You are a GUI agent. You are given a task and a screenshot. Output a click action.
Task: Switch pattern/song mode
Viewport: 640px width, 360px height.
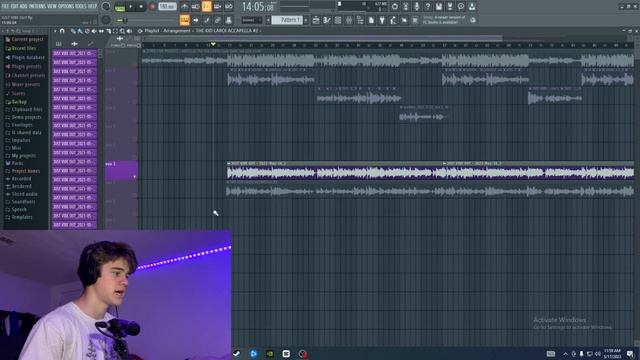point(120,7)
